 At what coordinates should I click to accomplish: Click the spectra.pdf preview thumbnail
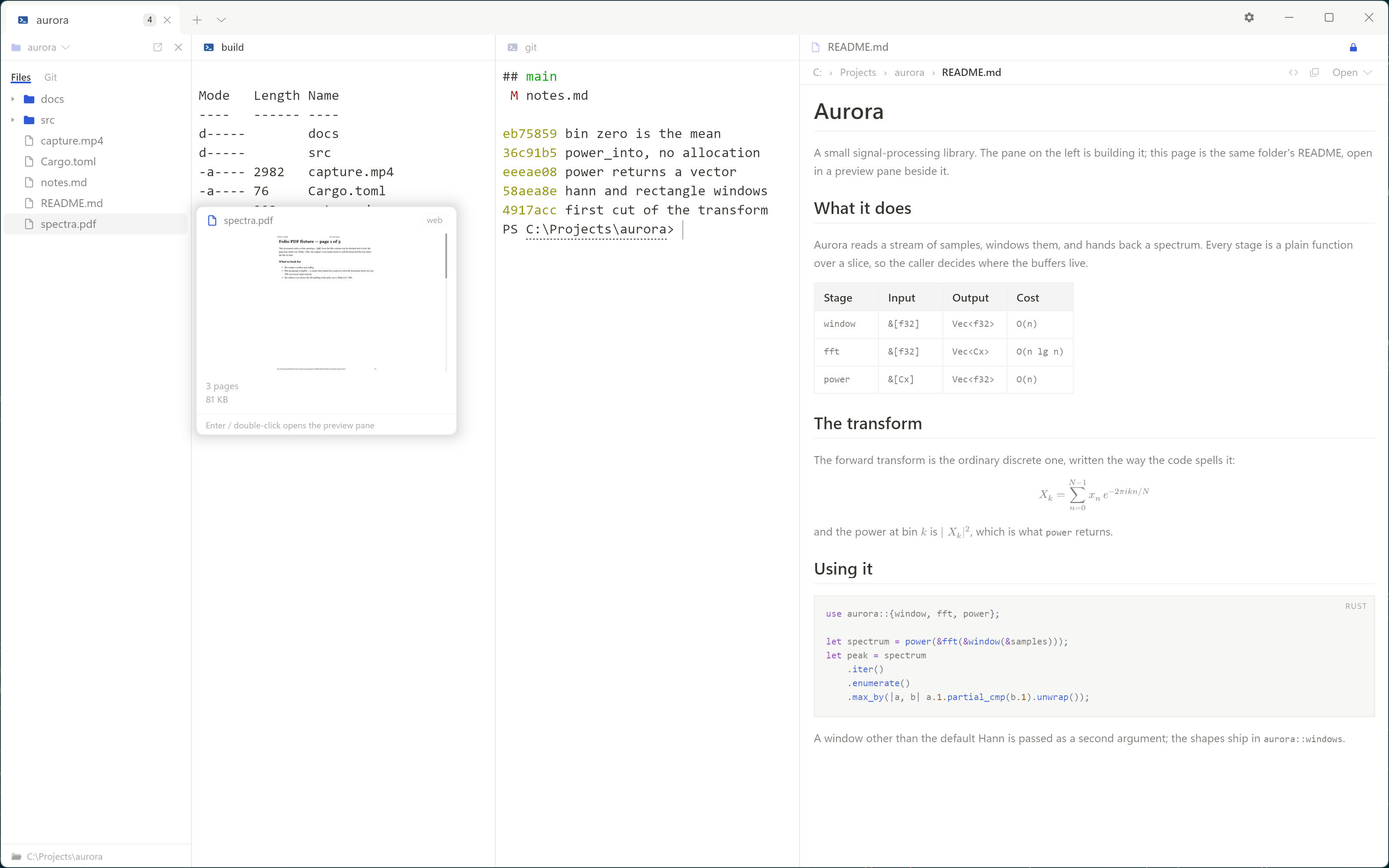[326, 302]
